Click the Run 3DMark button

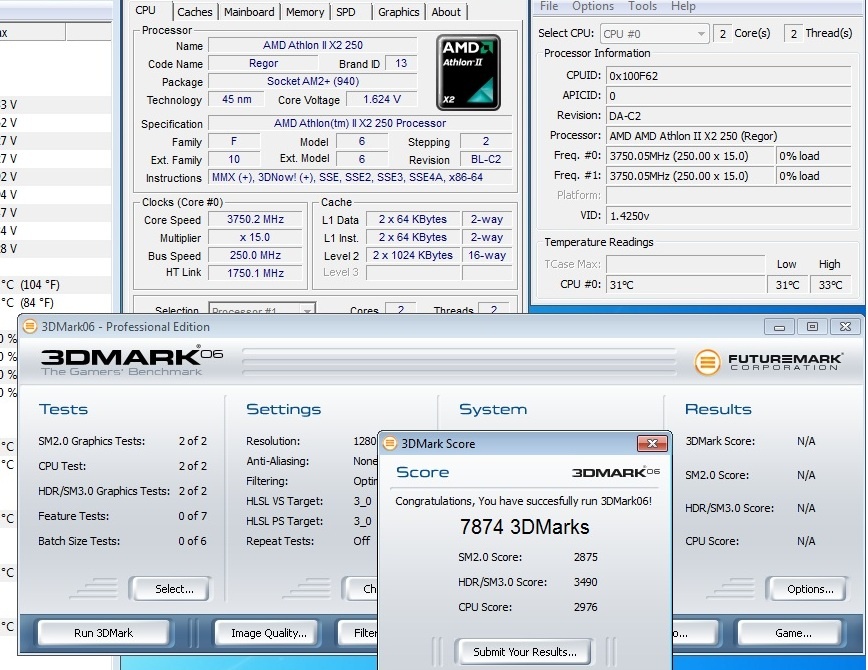coord(103,632)
